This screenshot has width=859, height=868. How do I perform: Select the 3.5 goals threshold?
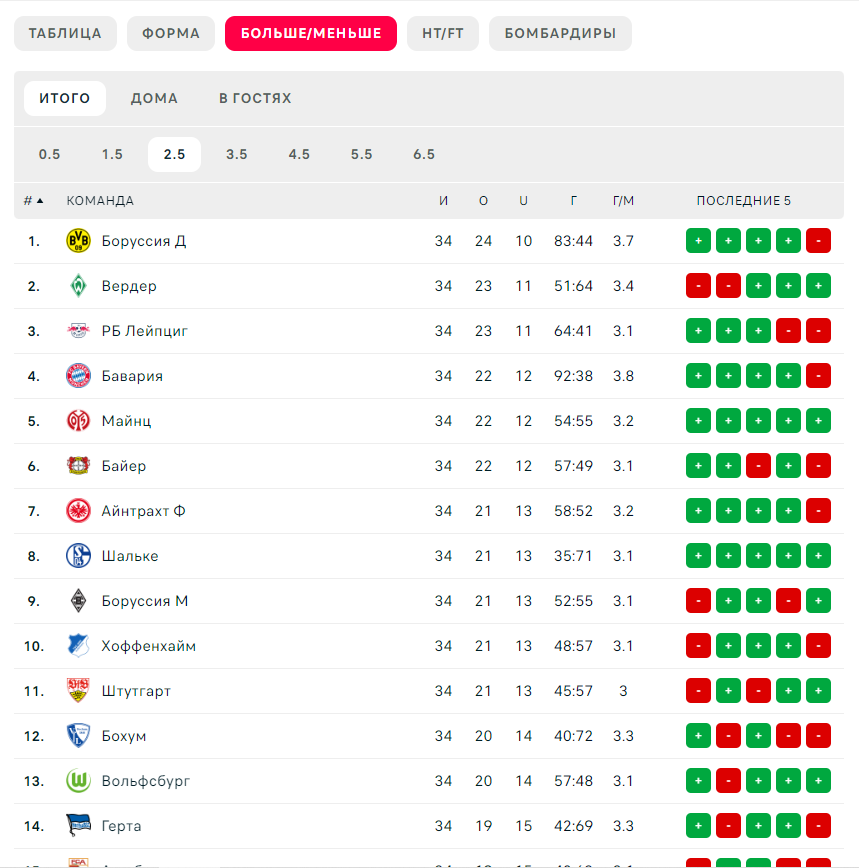[x=236, y=154]
